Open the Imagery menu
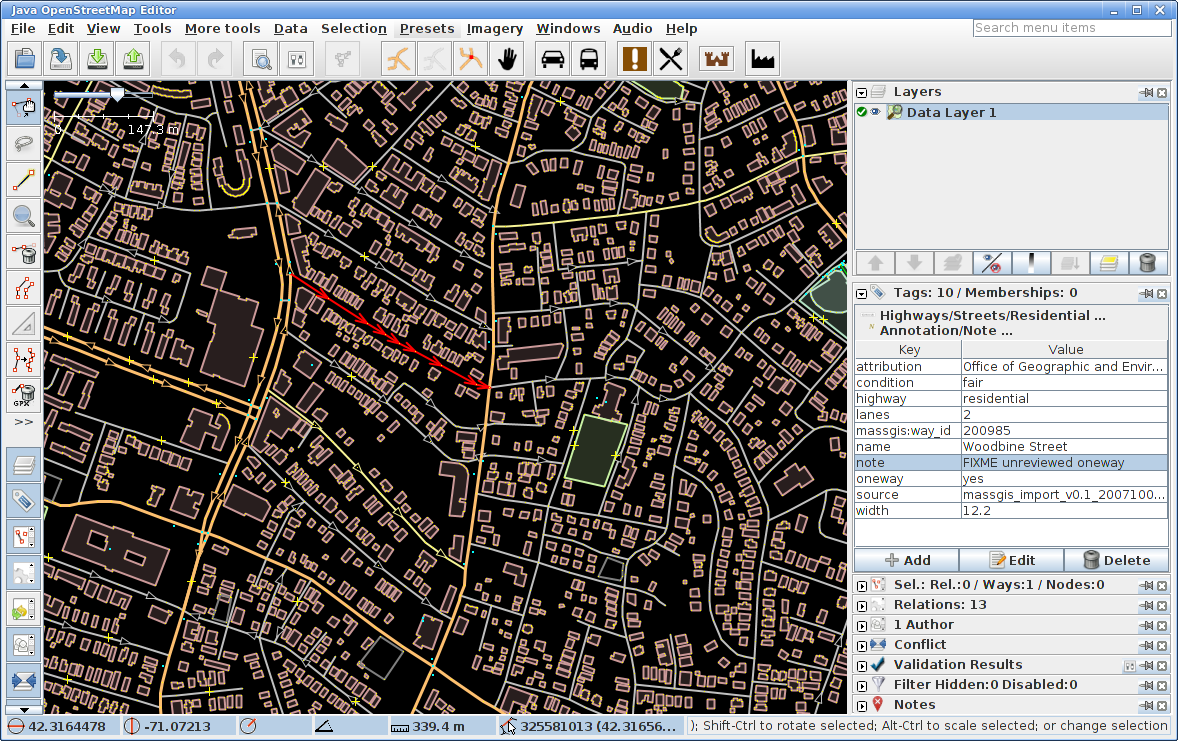 [x=495, y=28]
